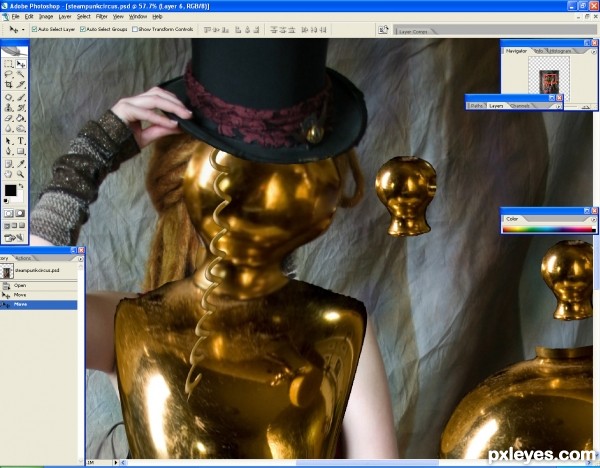Uncheck Auto Select Groups
This screenshot has width=600, height=468.
tap(83, 29)
